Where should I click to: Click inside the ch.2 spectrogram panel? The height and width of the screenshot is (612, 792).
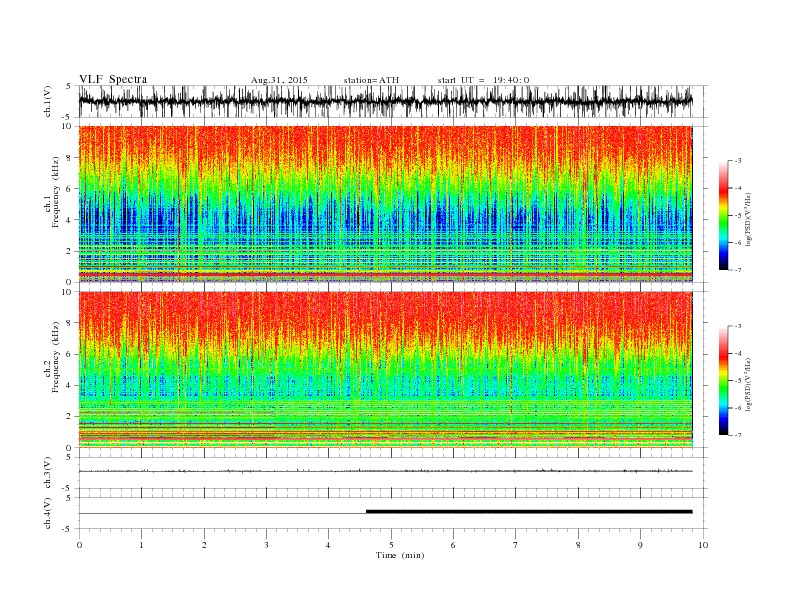(385, 370)
